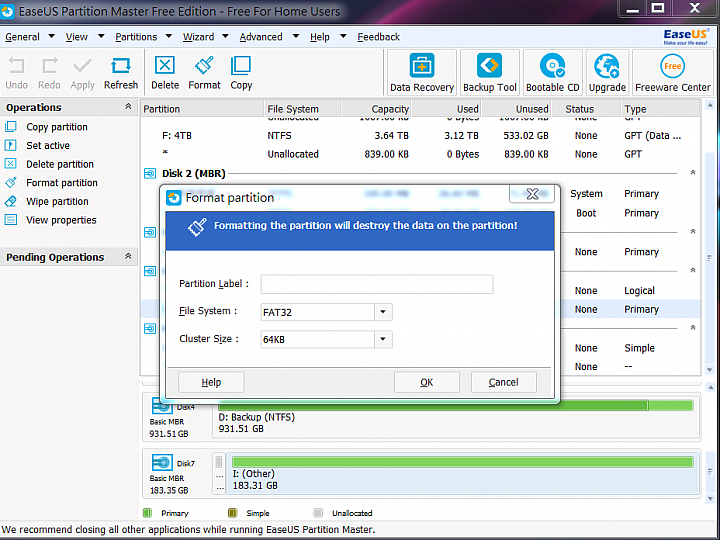Sort by the File System column header
This screenshot has width=720, height=540.
tap(302, 109)
